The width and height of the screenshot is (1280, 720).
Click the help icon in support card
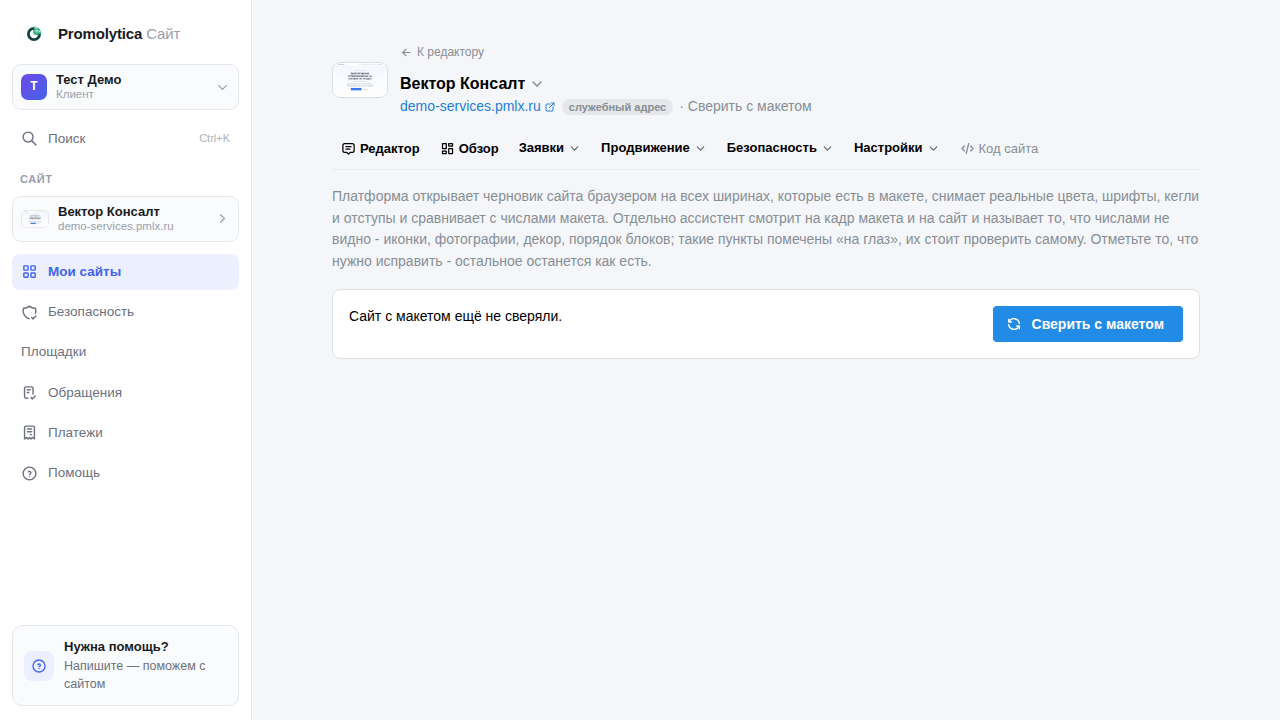click(39, 666)
